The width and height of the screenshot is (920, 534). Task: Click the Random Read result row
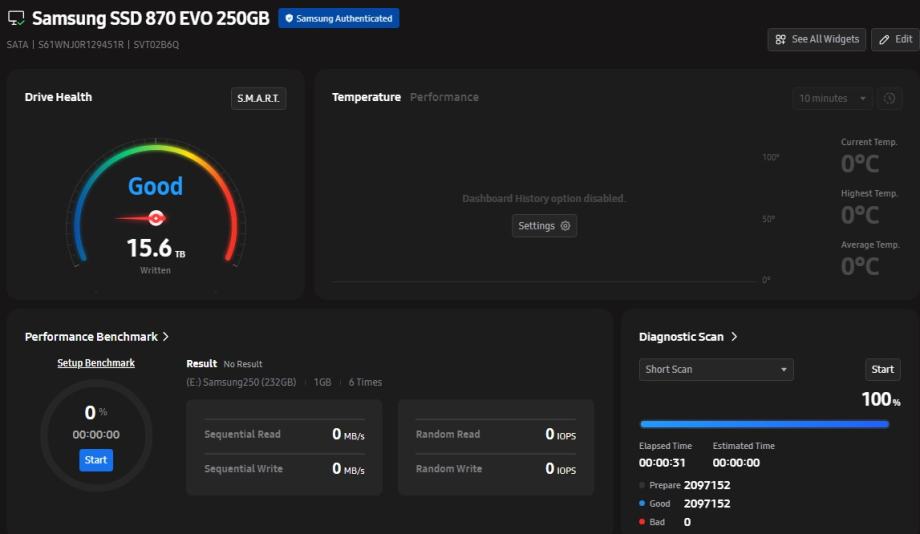coord(496,435)
